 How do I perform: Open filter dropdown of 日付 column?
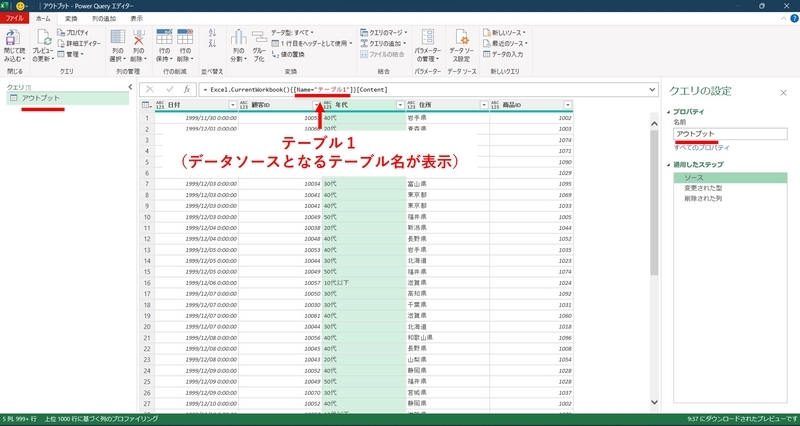tap(233, 105)
